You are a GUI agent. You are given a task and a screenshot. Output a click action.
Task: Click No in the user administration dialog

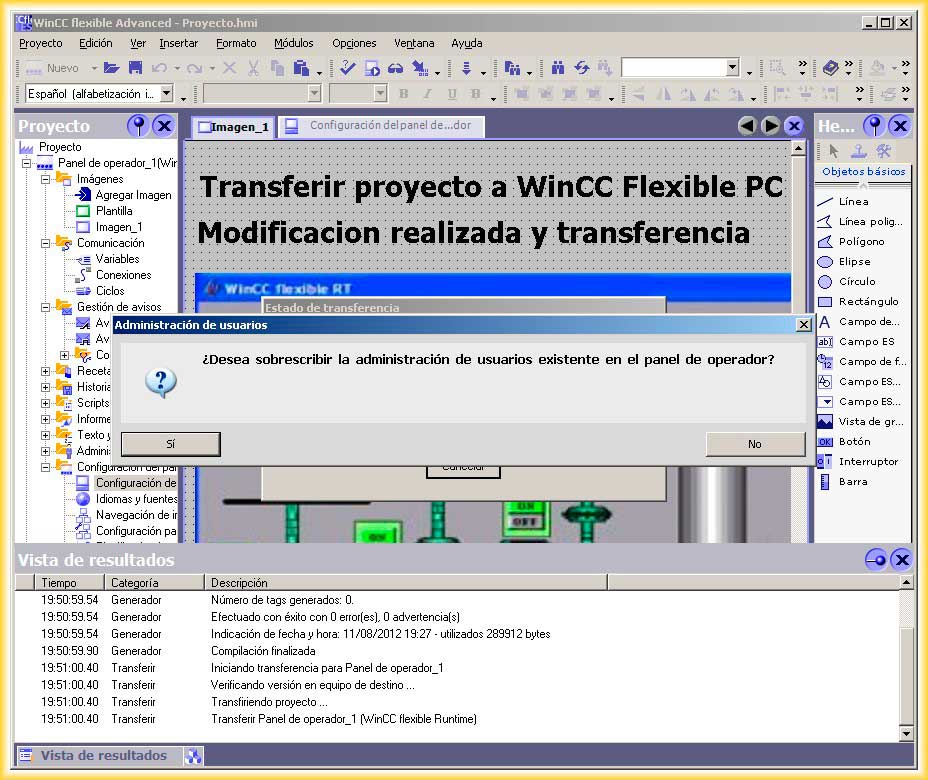click(x=754, y=444)
